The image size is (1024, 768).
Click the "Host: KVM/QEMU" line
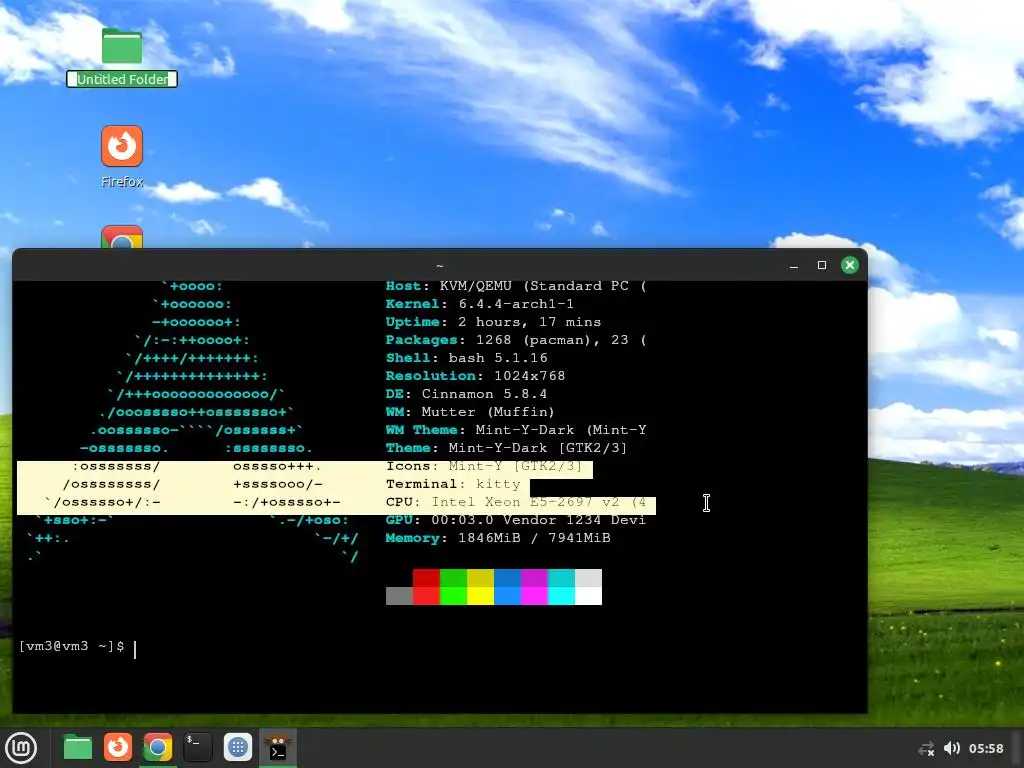pos(516,286)
